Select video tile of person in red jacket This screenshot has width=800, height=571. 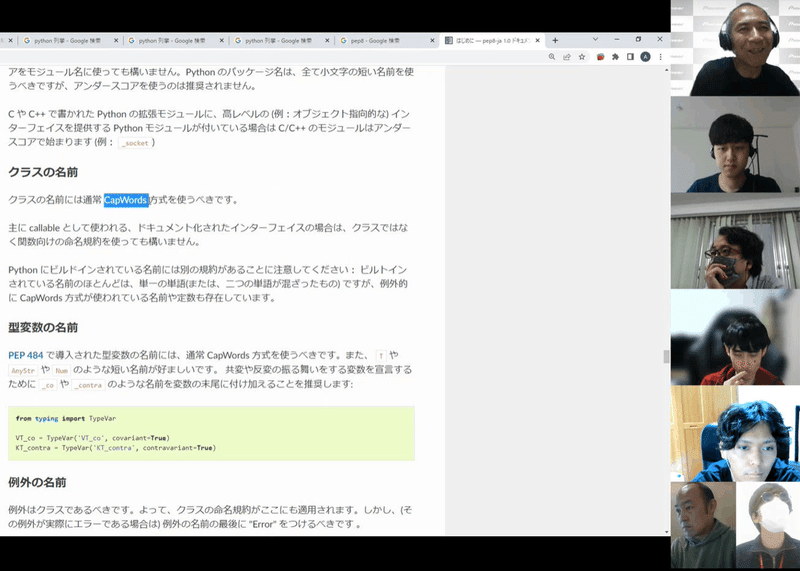click(735, 337)
